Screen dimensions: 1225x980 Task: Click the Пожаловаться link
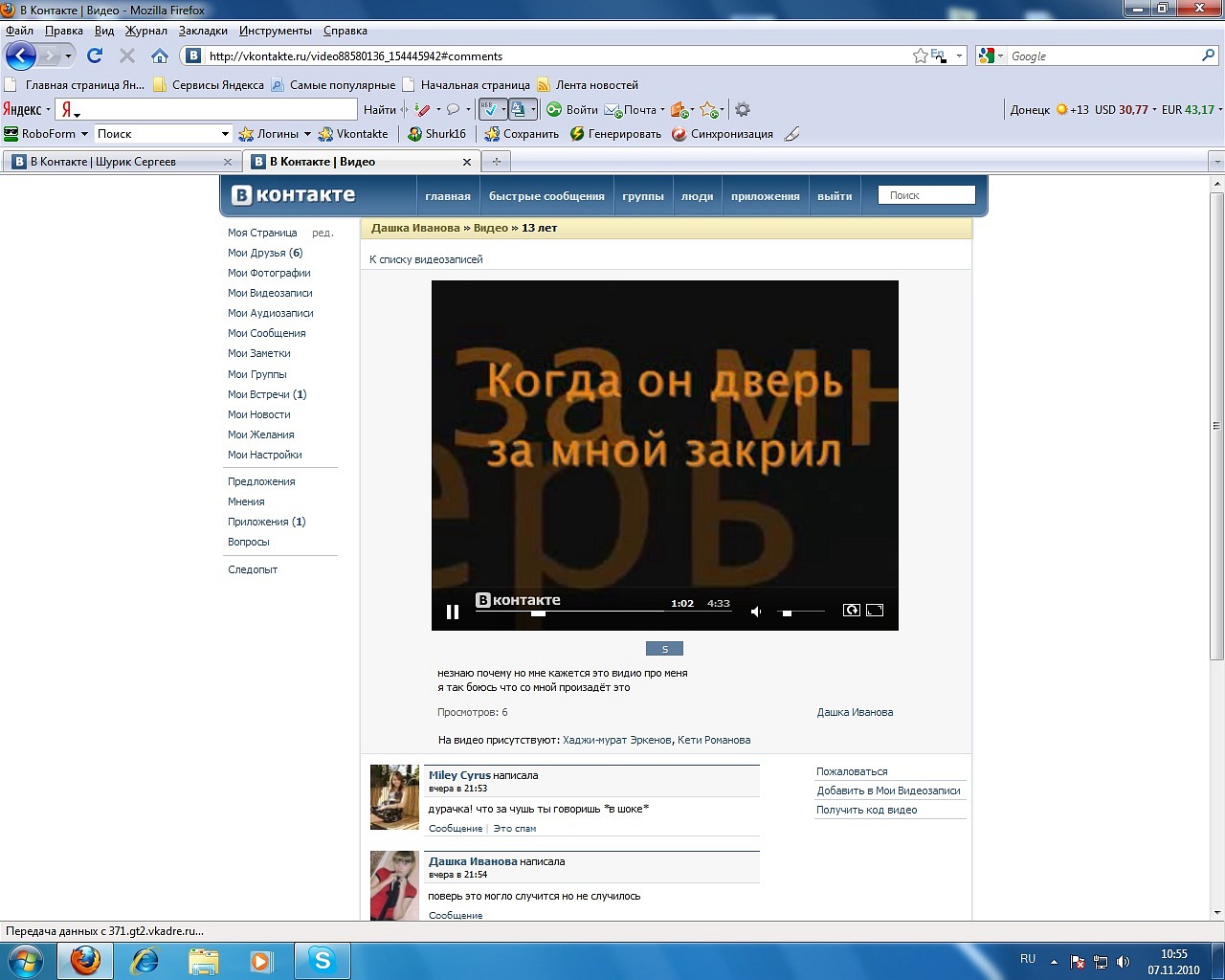click(852, 771)
